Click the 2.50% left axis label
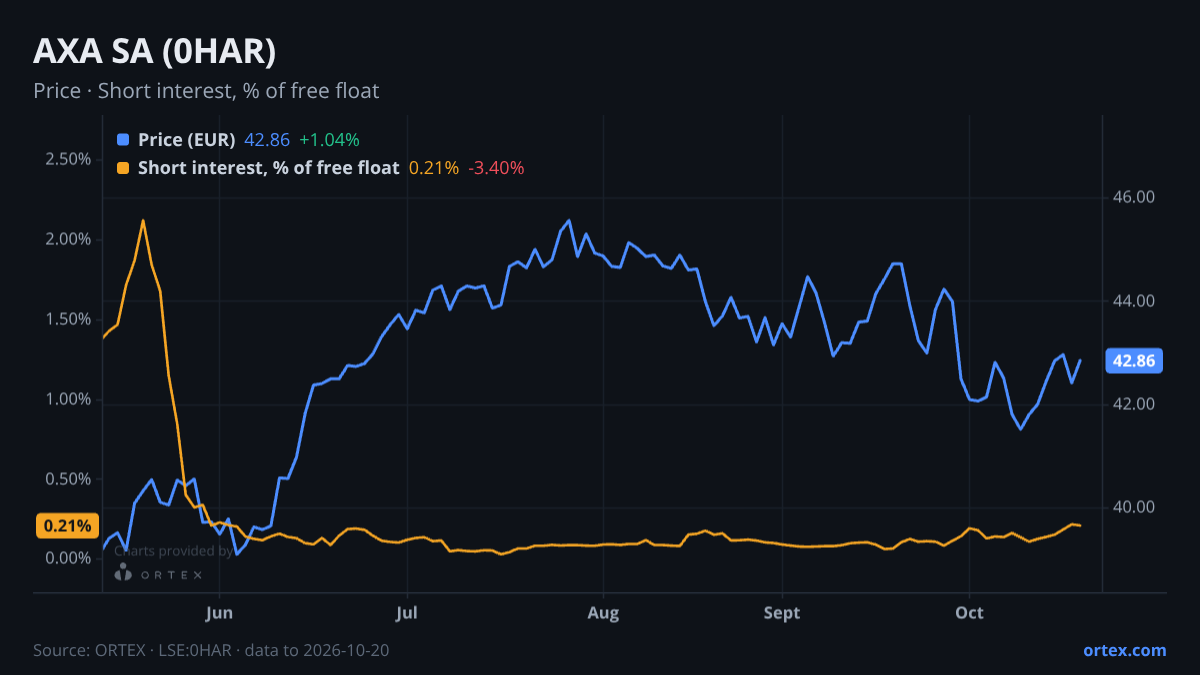The width and height of the screenshot is (1200, 675). (68, 160)
